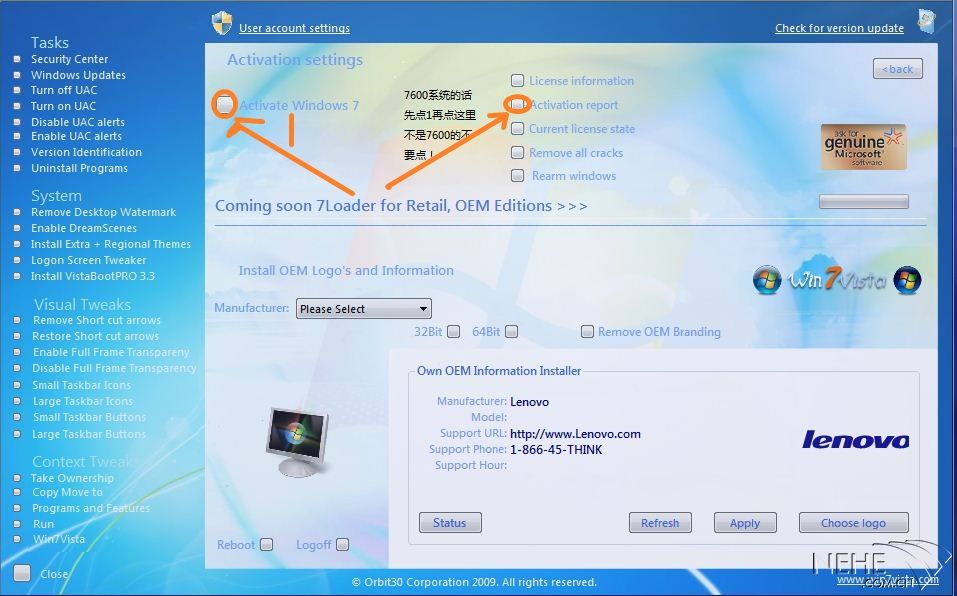957x596 pixels.
Task: Click the Status button
Action: [450, 523]
